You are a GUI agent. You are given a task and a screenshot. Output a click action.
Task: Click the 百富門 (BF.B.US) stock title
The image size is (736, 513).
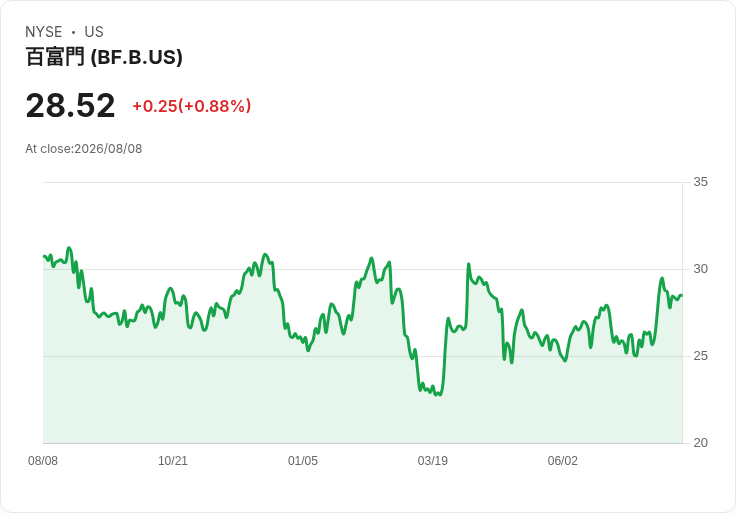(x=104, y=57)
